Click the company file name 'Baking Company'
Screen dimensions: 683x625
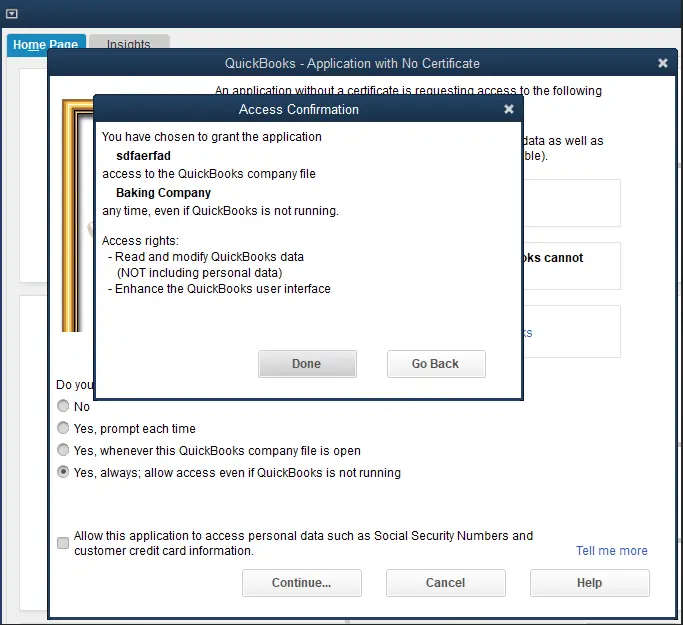(x=163, y=193)
